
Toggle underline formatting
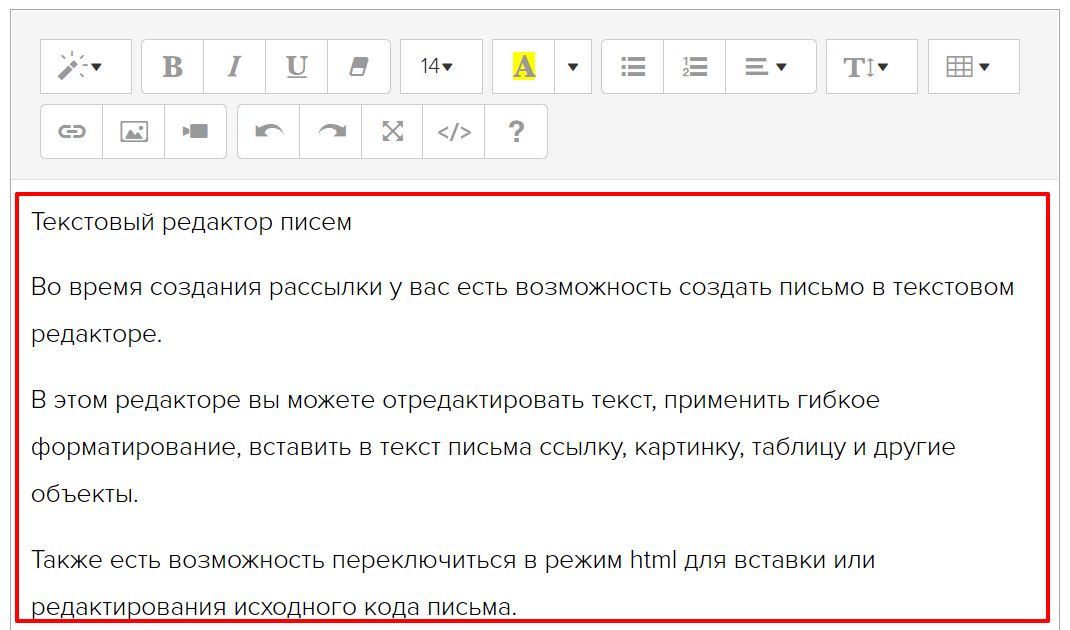[297, 67]
